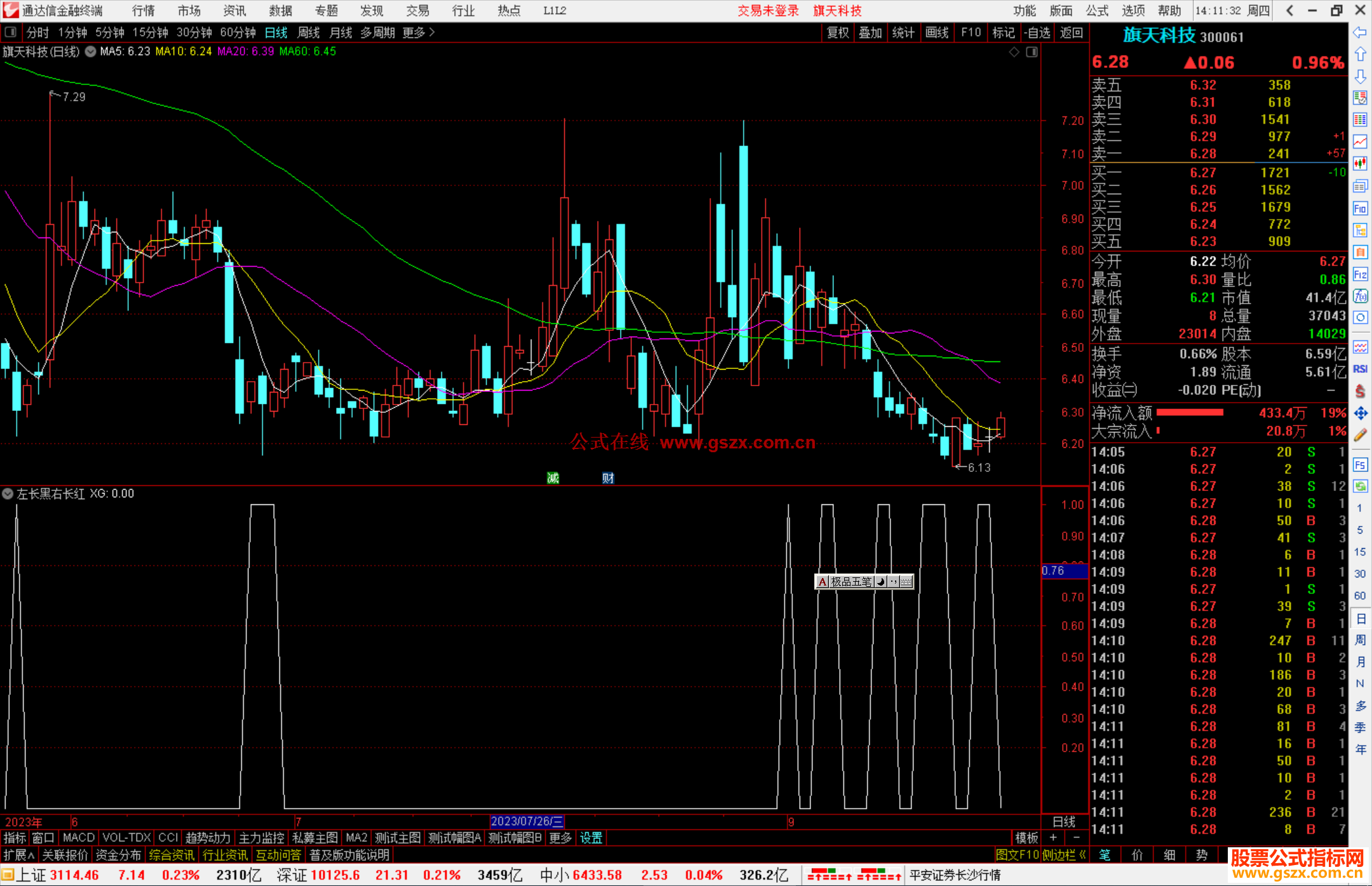This screenshot has height=886, width=1372.
Task: Click the candlestick chart icon in sidebar
Action: [1360, 164]
